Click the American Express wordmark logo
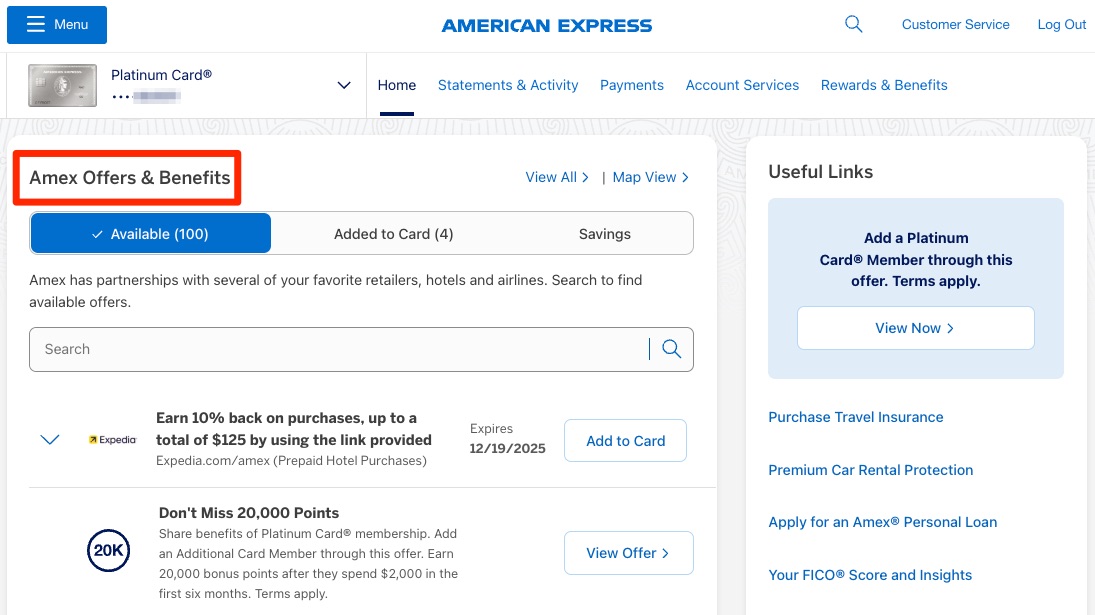 [x=546, y=24]
